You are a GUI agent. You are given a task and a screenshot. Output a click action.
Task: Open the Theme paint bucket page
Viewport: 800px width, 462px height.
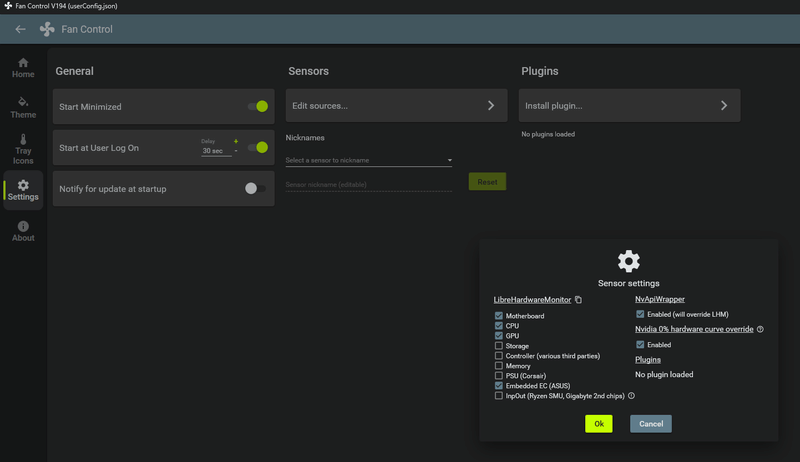(x=23, y=107)
